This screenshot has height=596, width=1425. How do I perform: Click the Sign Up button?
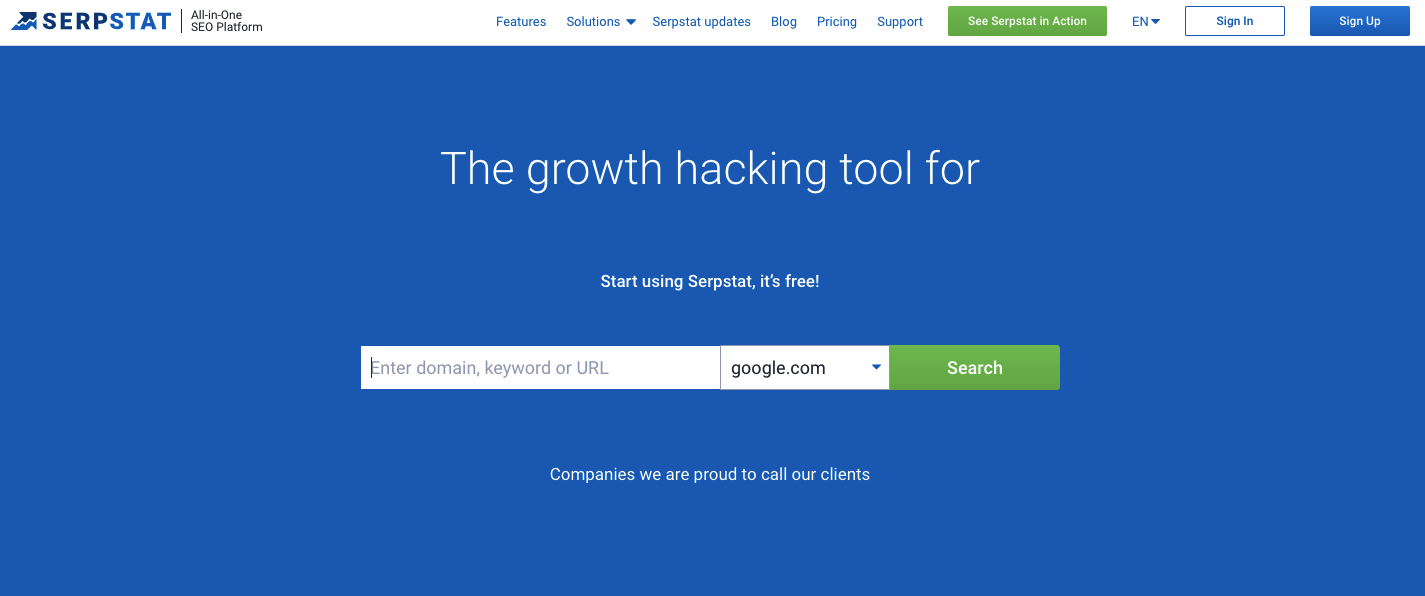pyautogui.click(x=1360, y=21)
